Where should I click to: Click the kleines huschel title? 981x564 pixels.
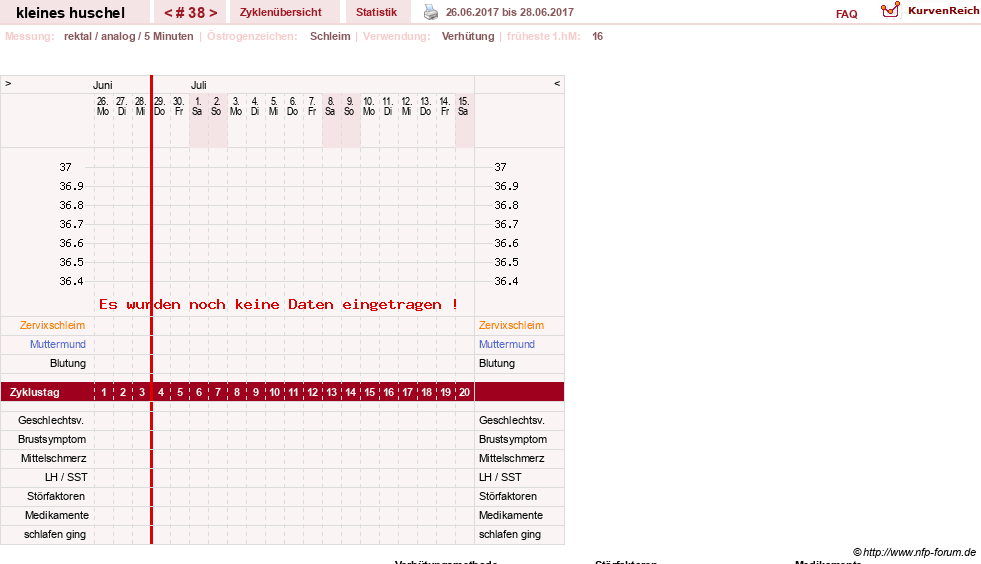click(70, 13)
